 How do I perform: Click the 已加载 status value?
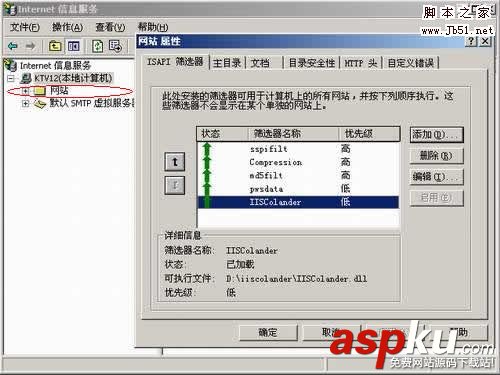click(240, 264)
